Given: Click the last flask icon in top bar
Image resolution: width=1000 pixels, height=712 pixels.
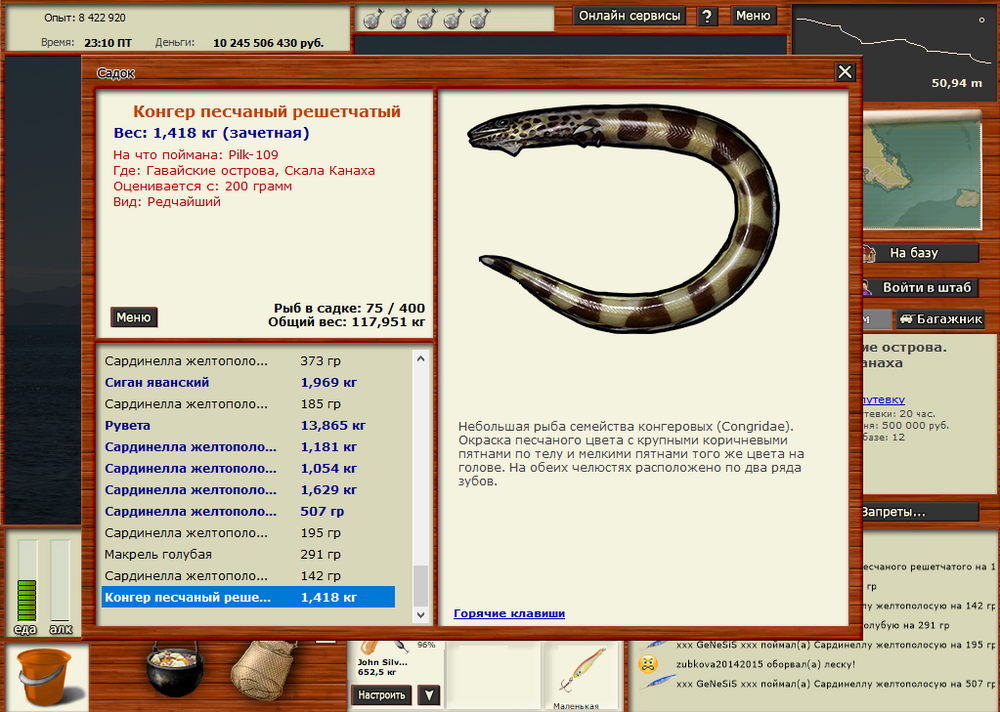Looking at the screenshot, I should pos(477,18).
